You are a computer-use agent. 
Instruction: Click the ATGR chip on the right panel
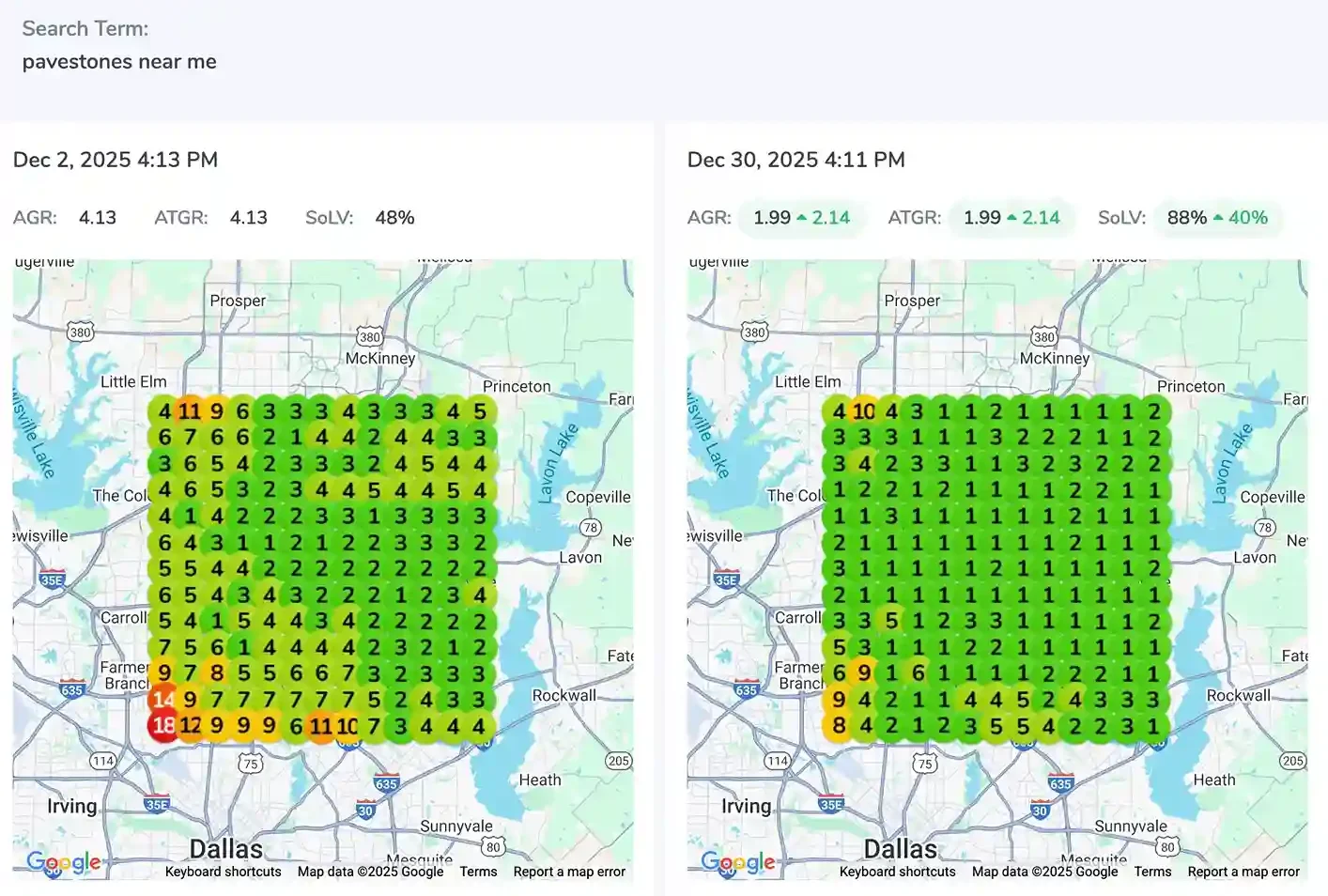1011,217
